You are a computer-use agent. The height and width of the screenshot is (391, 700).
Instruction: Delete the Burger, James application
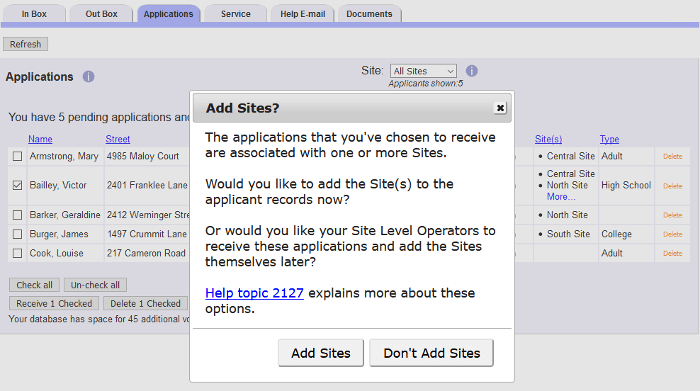pyautogui.click(x=672, y=234)
